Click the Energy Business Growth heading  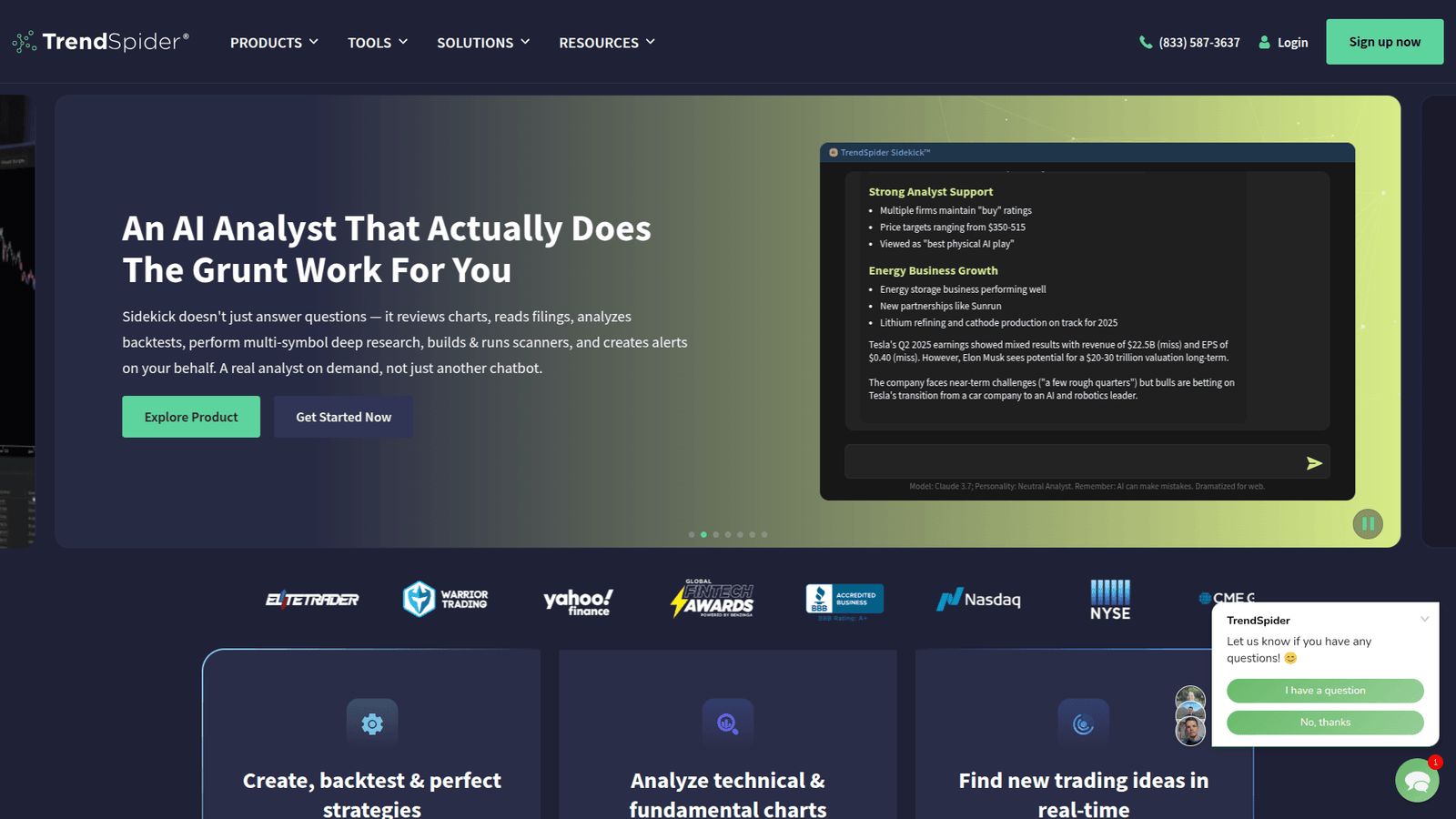(x=933, y=271)
